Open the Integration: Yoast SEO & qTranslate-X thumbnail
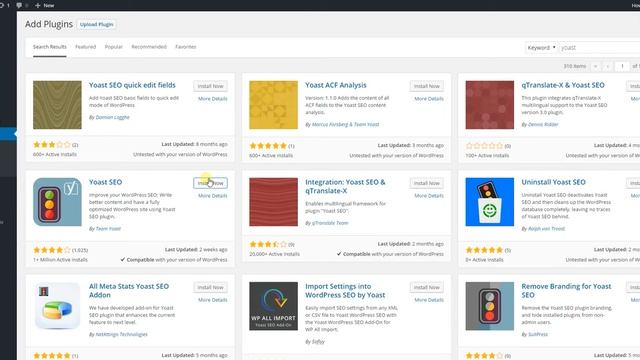 click(x=273, y=202)
